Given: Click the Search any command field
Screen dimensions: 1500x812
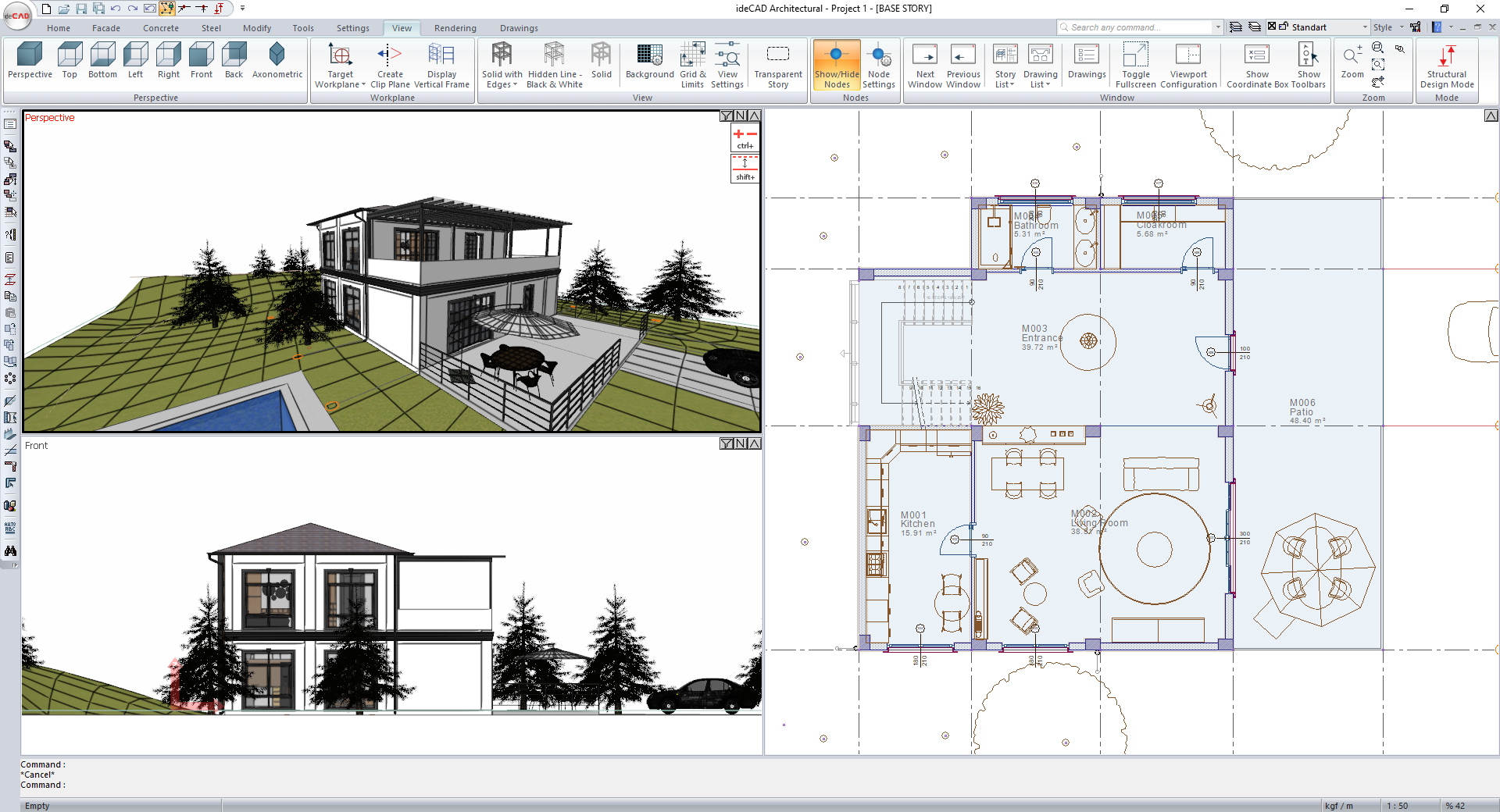Looking at the screenshot, I should pyautogui.click(x=1137, y=27).
